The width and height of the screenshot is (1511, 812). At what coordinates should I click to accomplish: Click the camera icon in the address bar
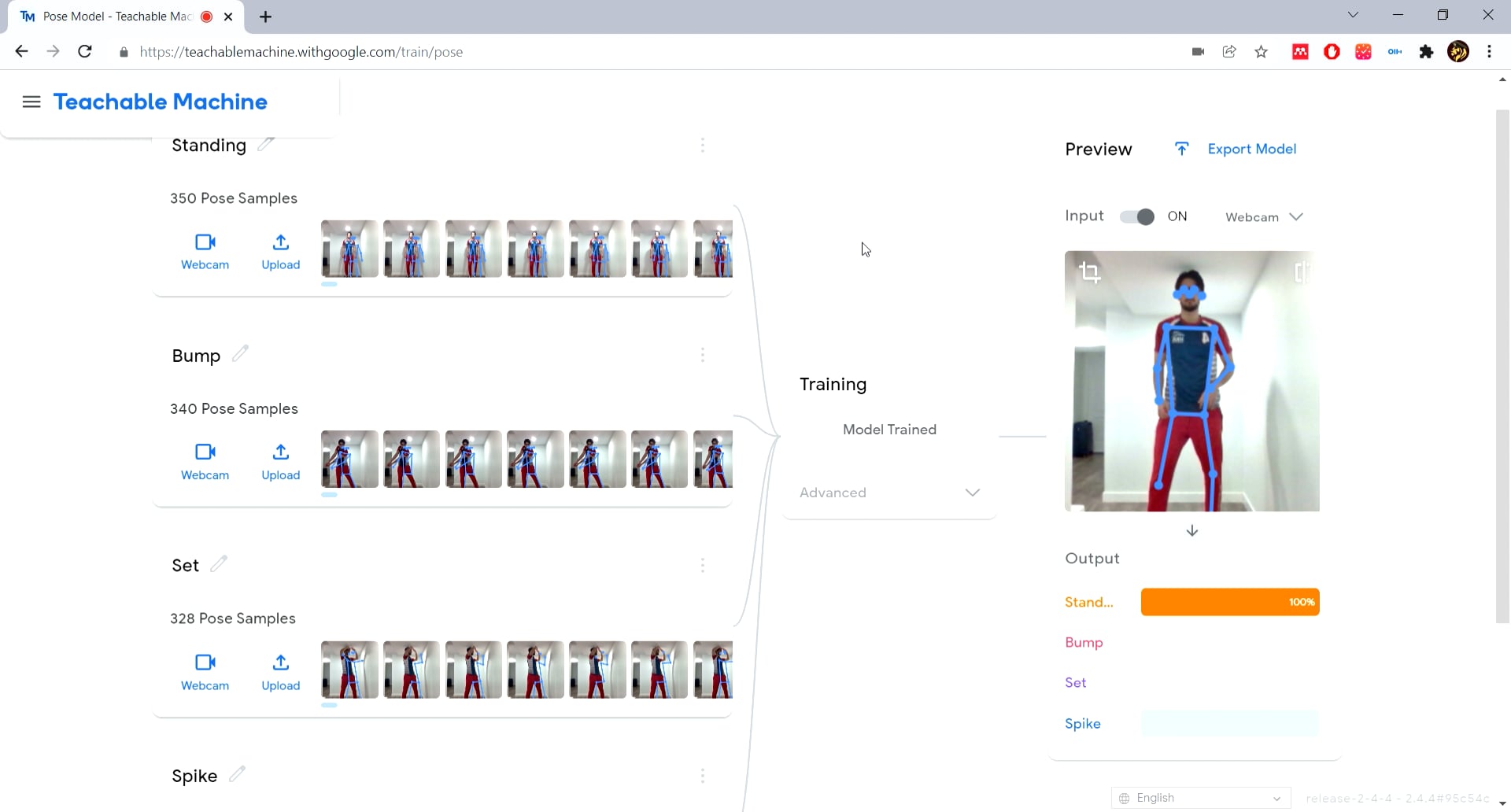[1197, 52]
